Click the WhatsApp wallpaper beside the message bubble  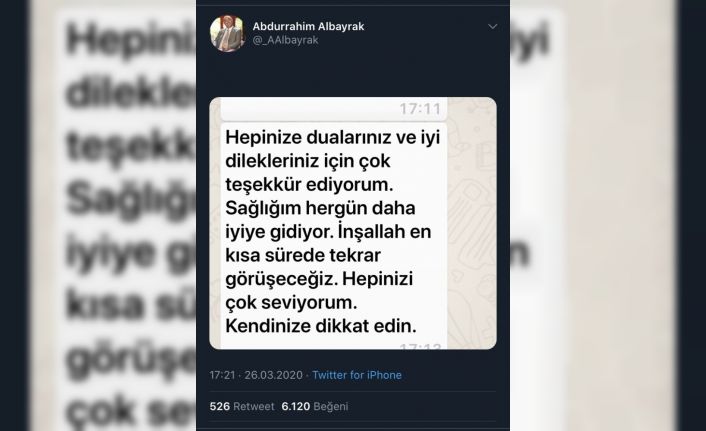pyautogui.click(x=471, y=223)
